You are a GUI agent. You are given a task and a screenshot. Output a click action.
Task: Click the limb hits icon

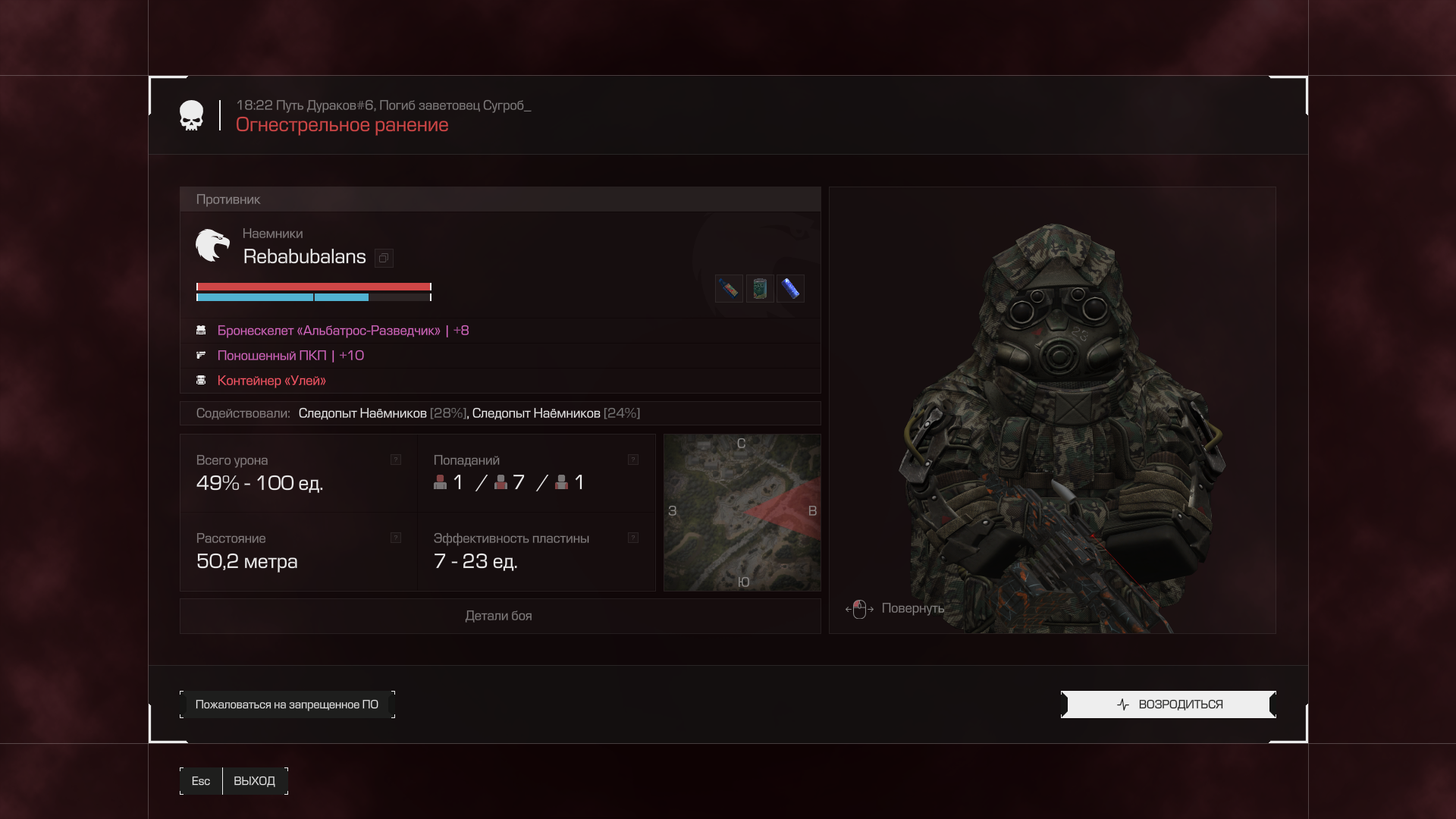coord(561,482)
